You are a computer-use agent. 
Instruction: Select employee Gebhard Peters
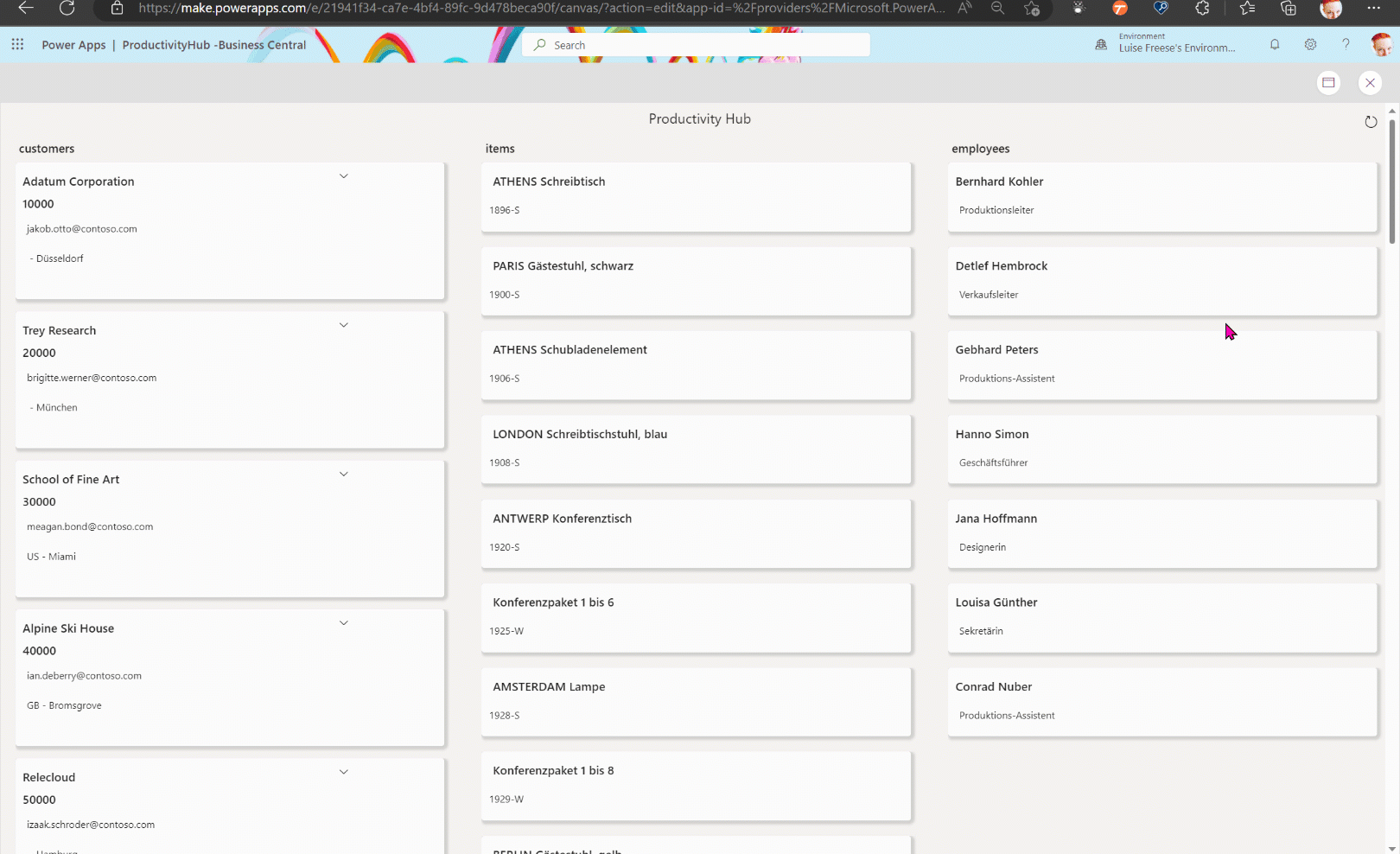(x=1162, y=366)
